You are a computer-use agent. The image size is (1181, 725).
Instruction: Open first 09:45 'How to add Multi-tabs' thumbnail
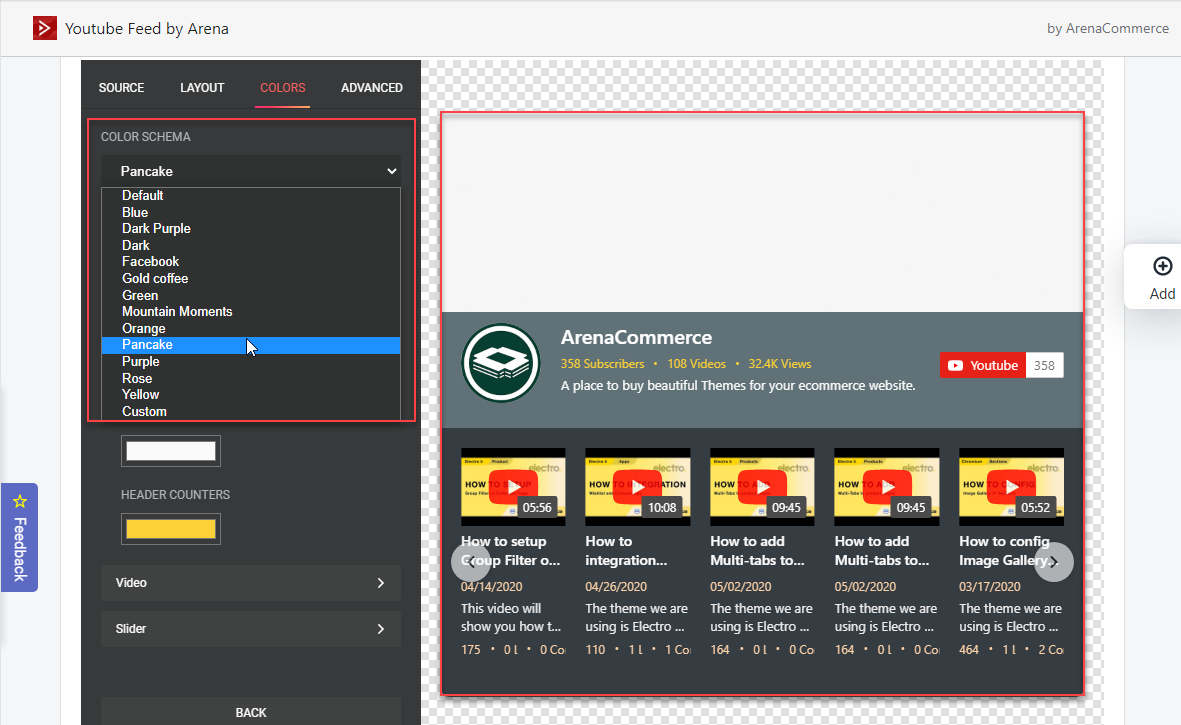[762, 486]
